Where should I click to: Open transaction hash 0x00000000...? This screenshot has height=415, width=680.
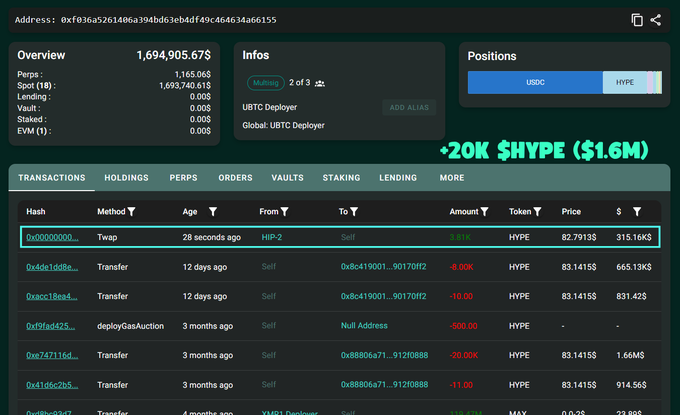52,237
